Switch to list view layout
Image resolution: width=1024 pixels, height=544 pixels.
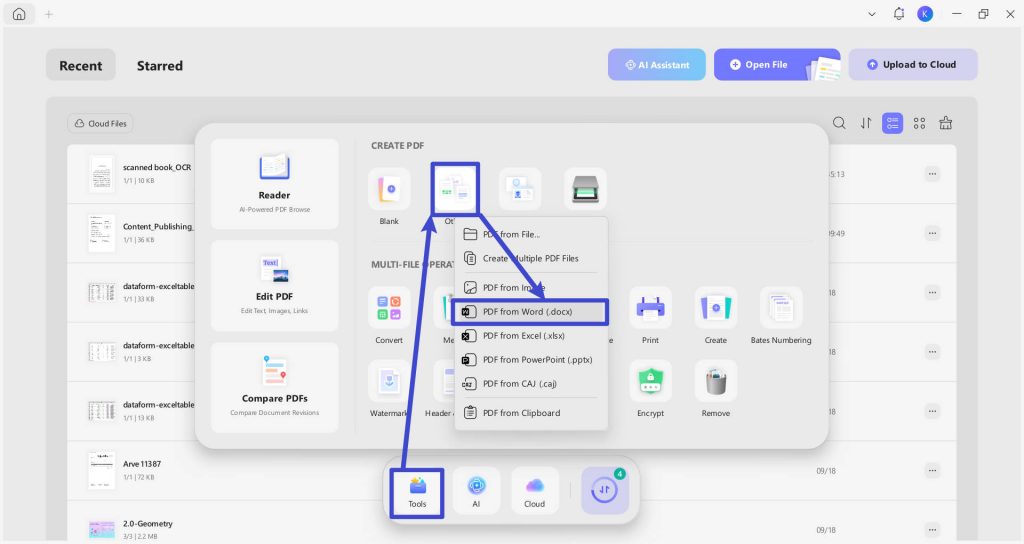tap(893, 123)
